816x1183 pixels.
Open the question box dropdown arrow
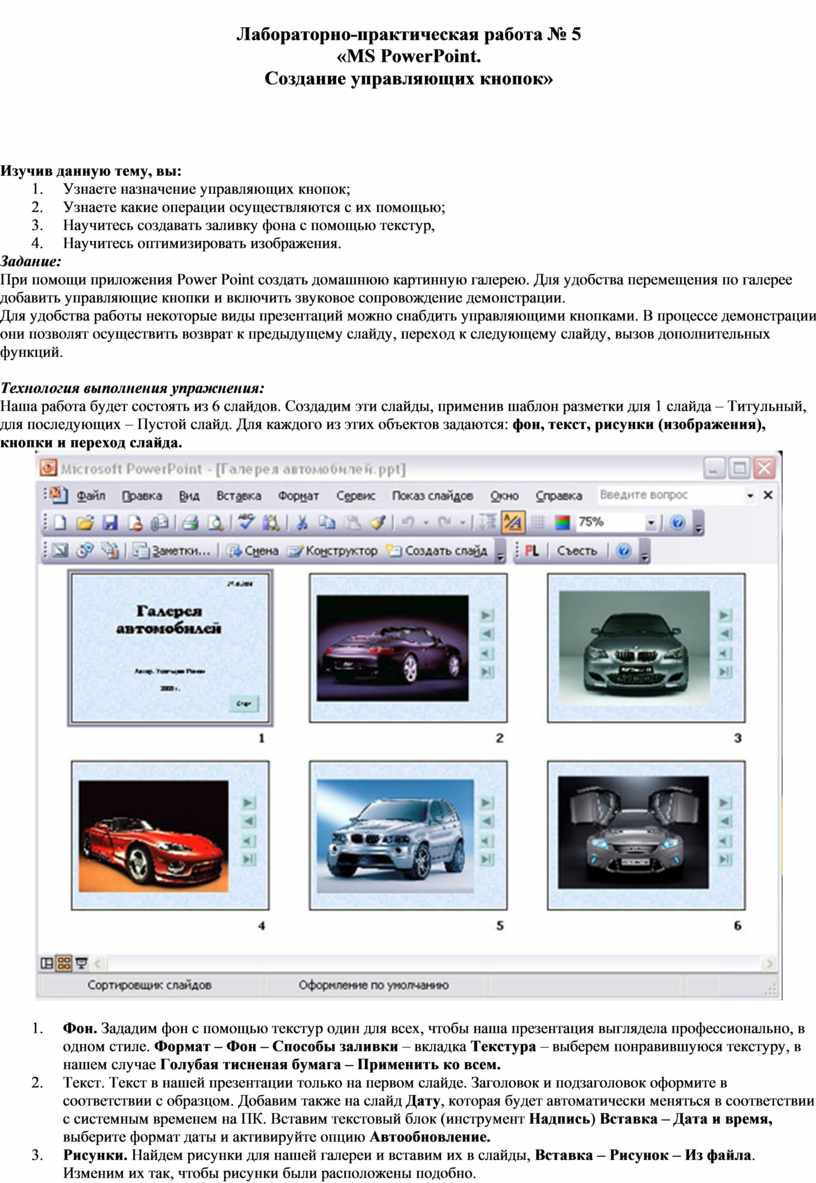pyautogui.click(x=750, y=495)
